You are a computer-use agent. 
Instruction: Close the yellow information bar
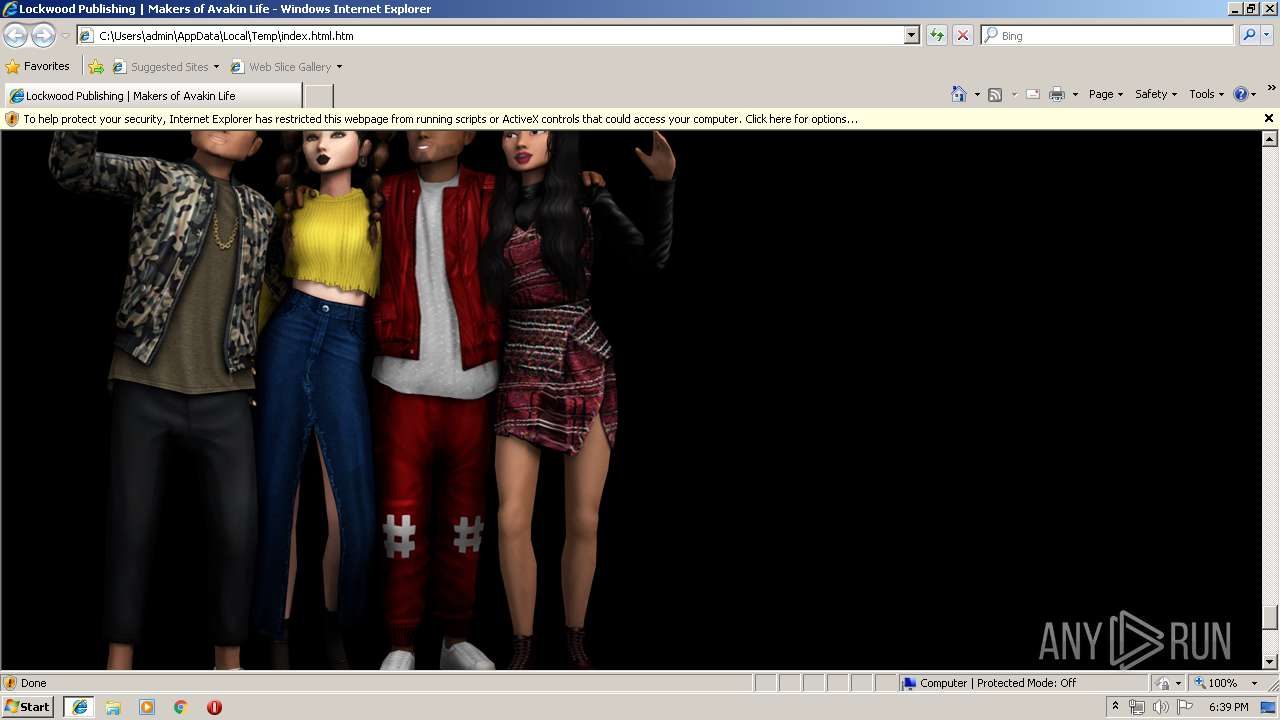pos(1269,118)
